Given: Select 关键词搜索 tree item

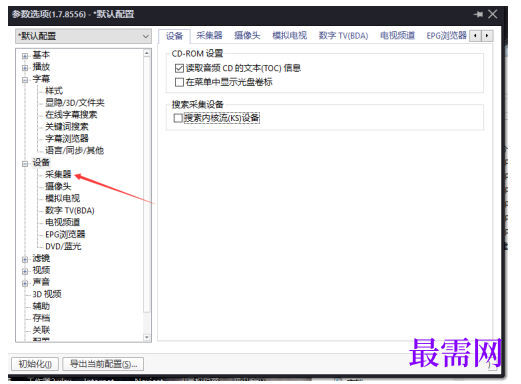Looking at the screenshot, I should 67,127.
